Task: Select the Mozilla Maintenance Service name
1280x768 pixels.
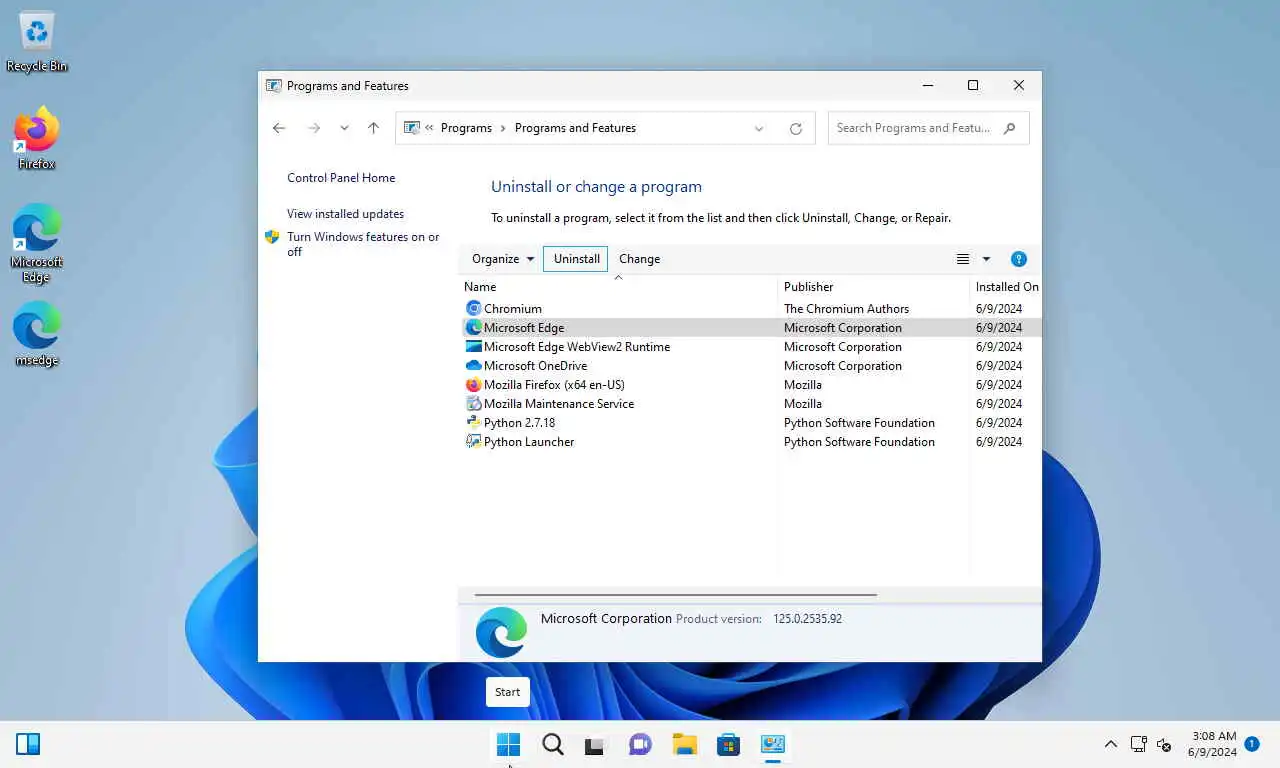Action: pyautogui.click(x=559, y=404)
